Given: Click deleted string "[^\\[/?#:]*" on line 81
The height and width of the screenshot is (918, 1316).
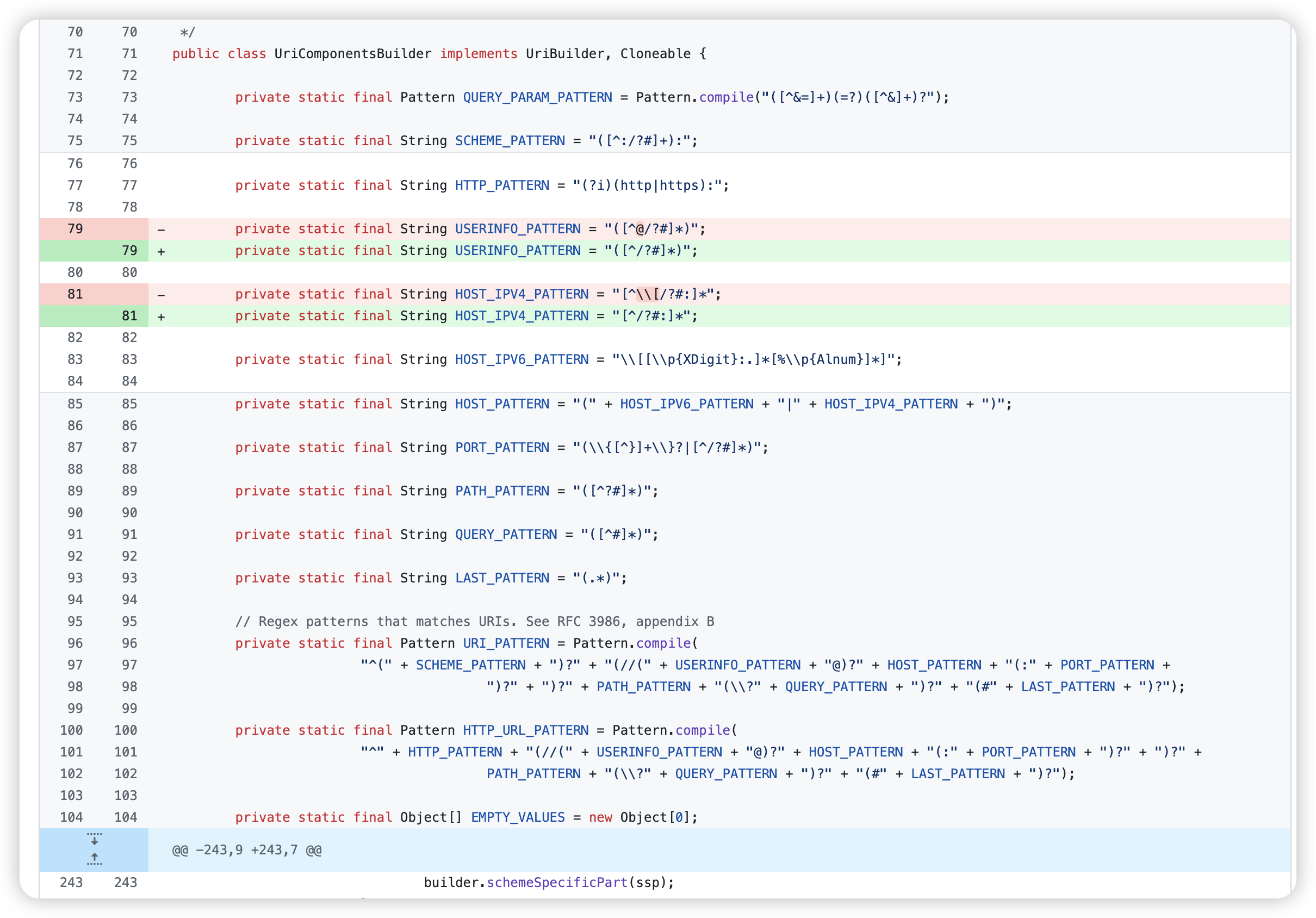Looking at the screenshot, I should [662, 295].
